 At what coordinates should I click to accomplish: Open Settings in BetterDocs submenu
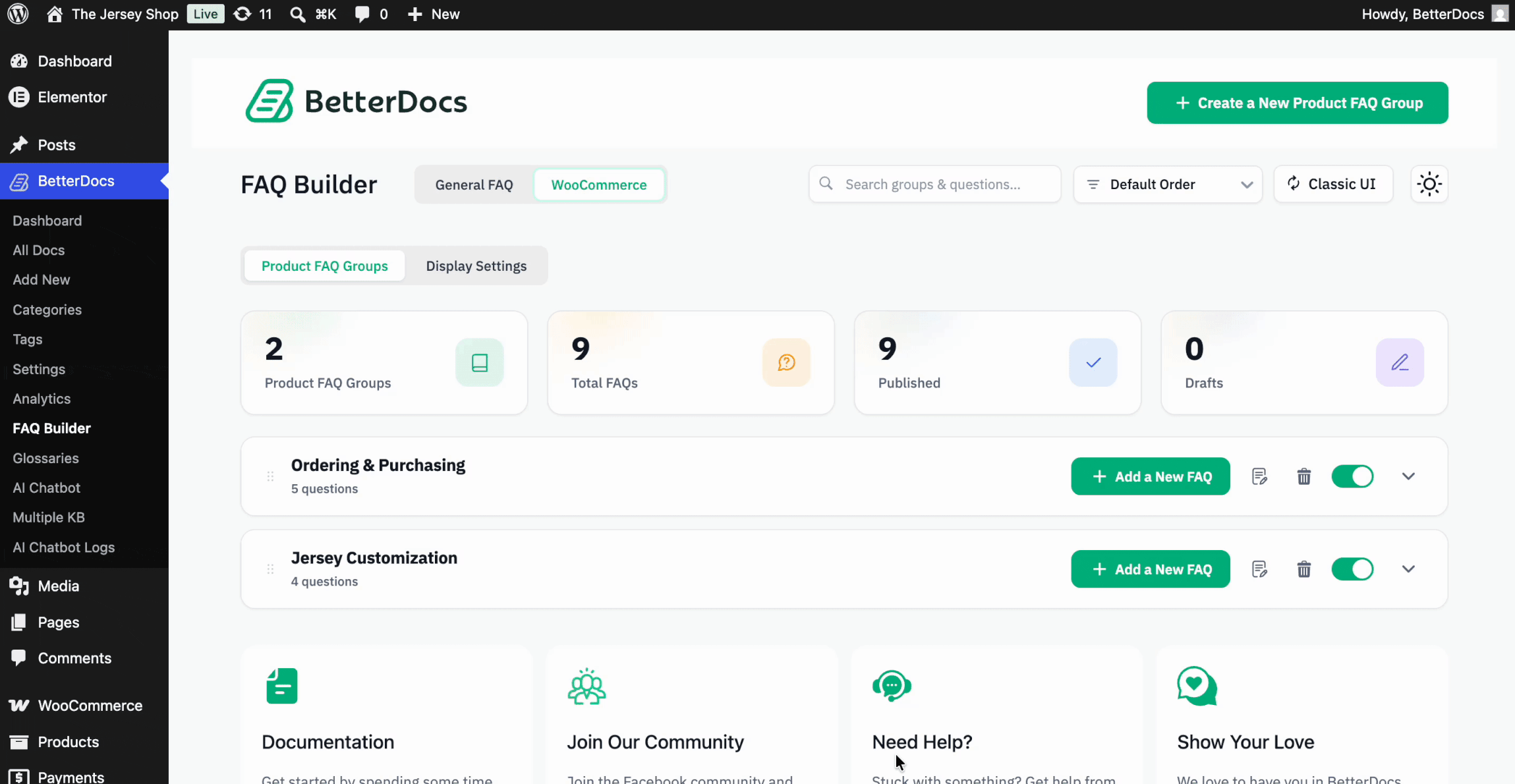[39, 369]
